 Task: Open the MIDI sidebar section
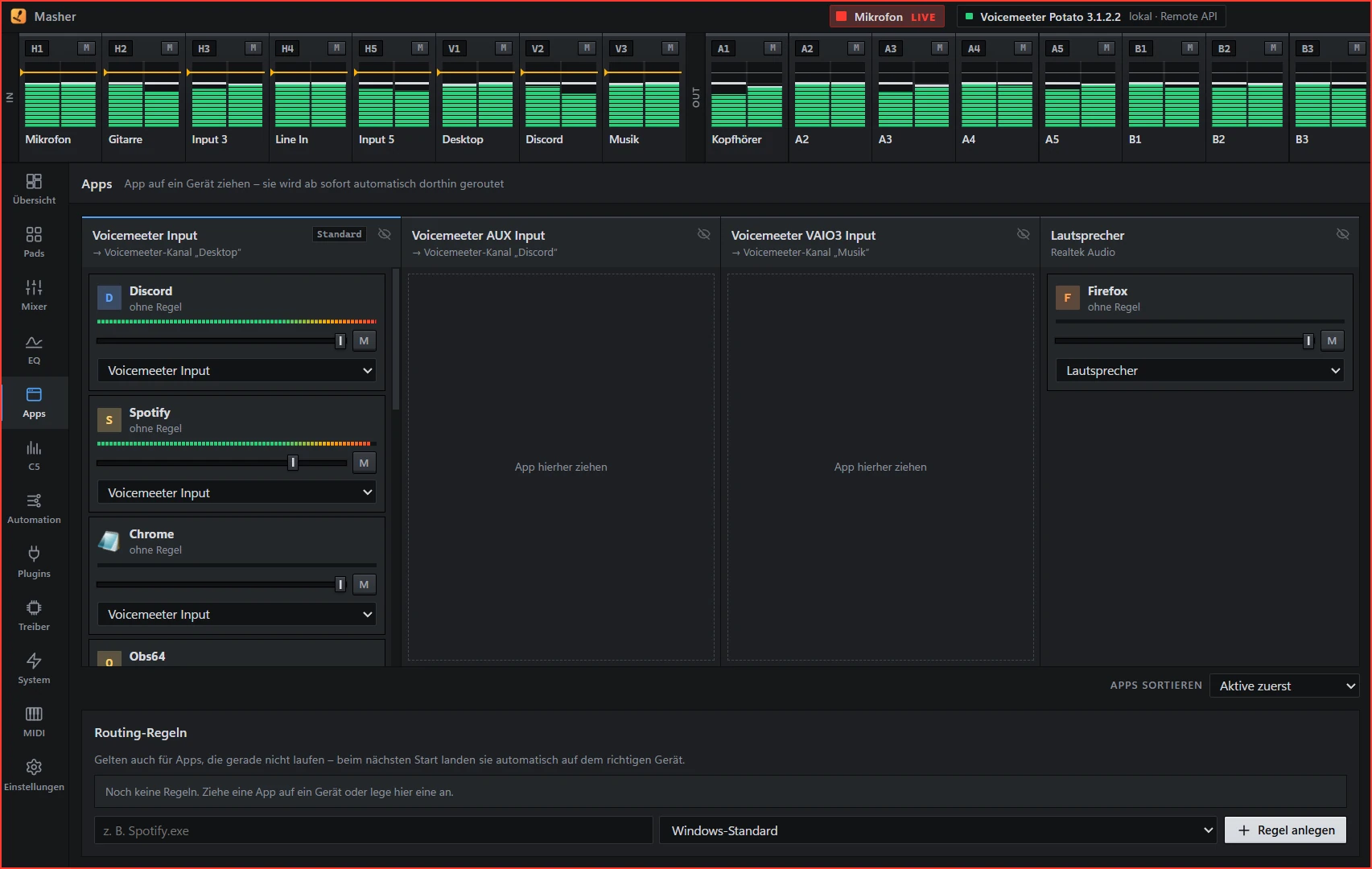(34, 722)
